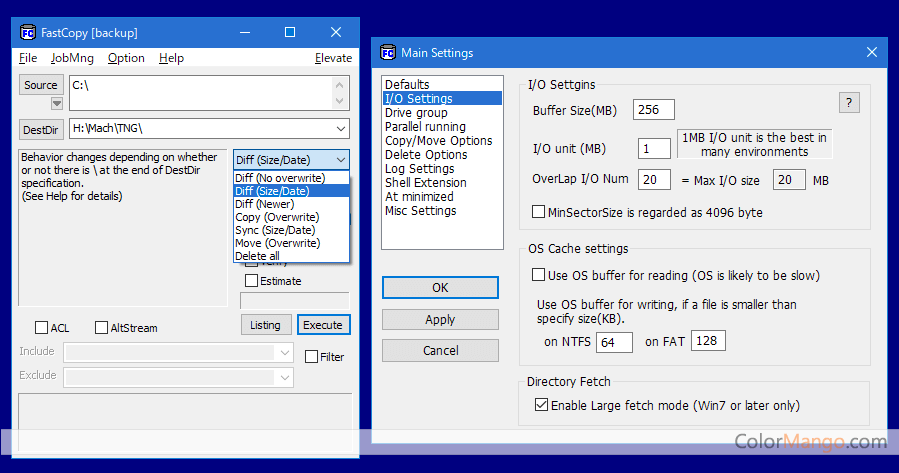
Task: Close the Main Settings dialog
Action: coord(871,52)
